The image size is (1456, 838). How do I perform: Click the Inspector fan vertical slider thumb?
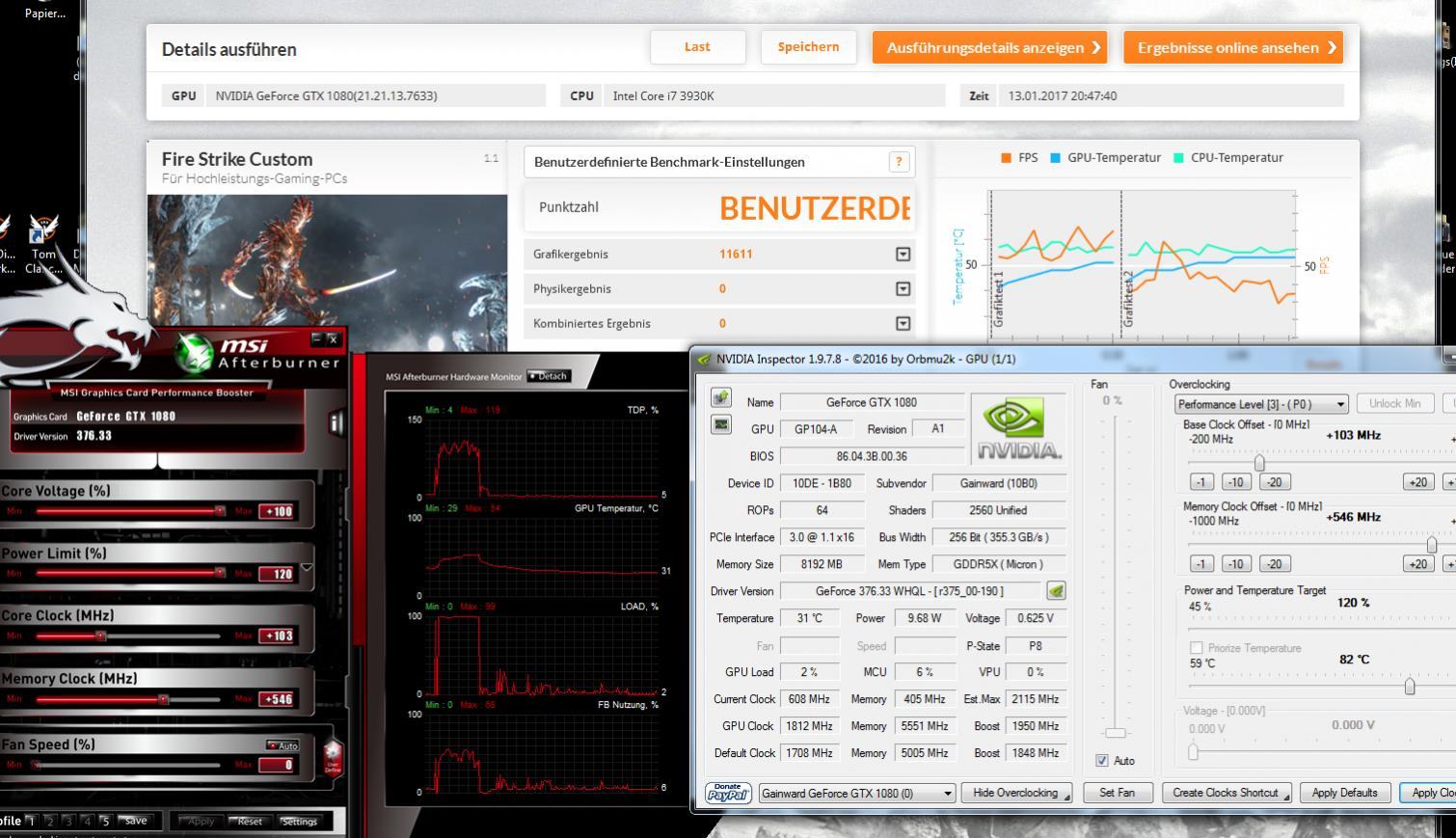(1116, 733)
